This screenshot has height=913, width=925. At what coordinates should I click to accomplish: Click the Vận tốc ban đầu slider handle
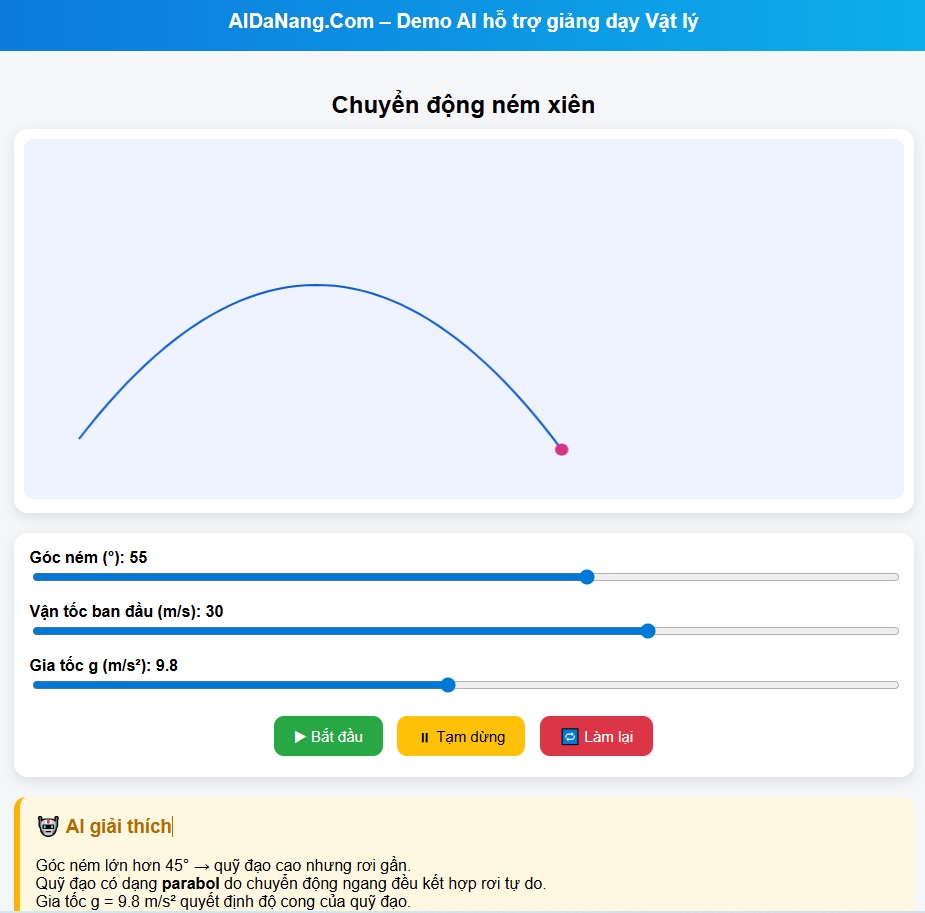648,631
